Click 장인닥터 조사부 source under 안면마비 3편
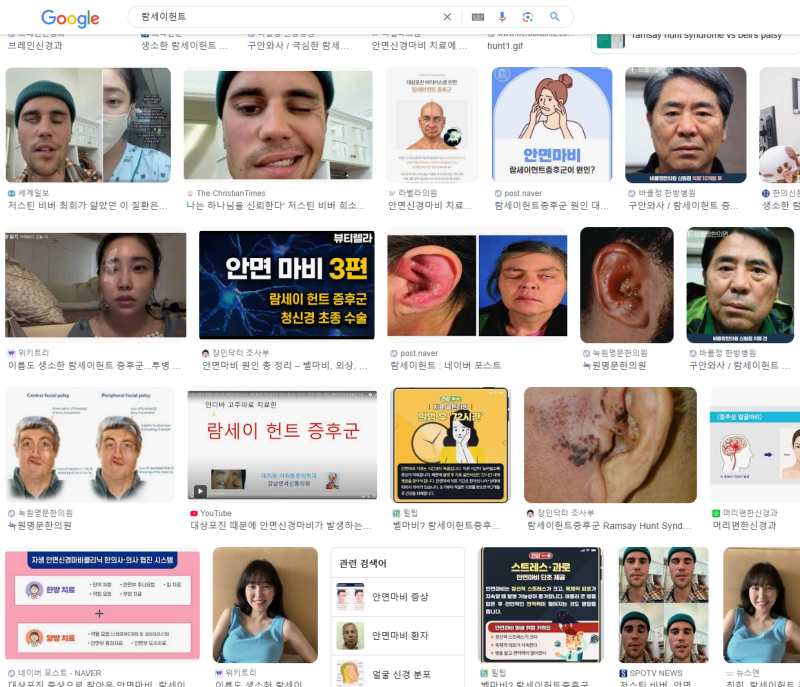 [x=236, y=353]
